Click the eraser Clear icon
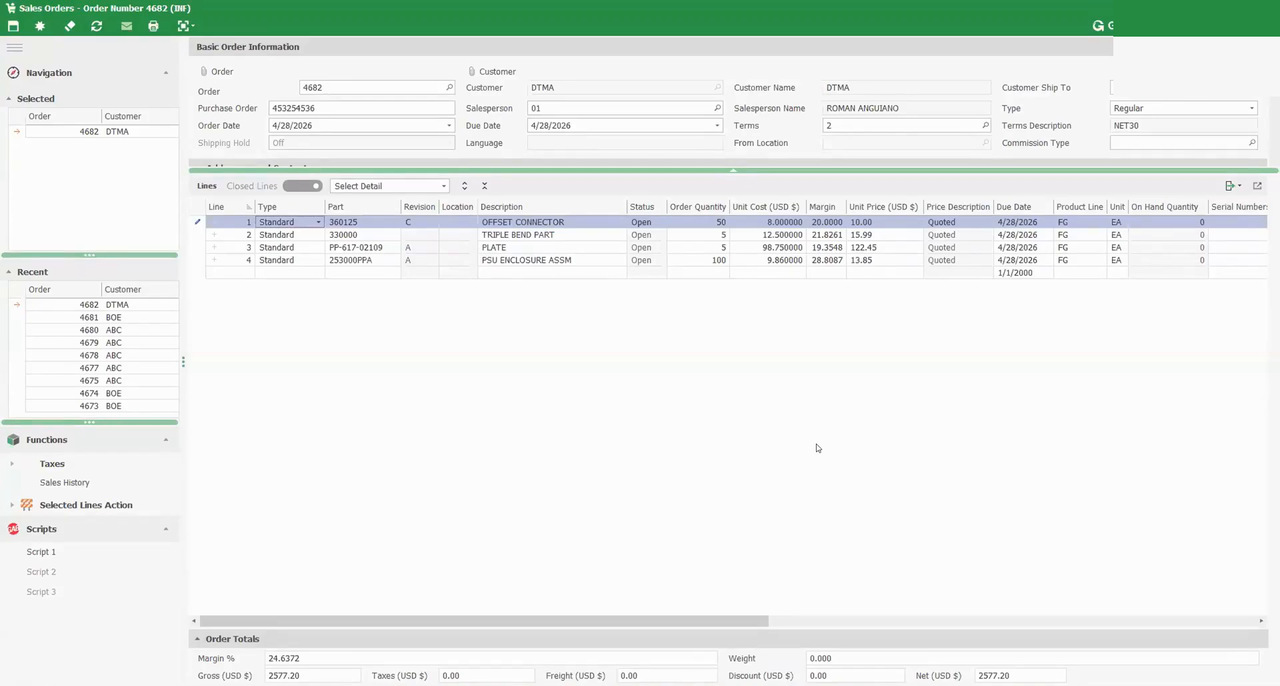1280x686 pixels. 70,26
